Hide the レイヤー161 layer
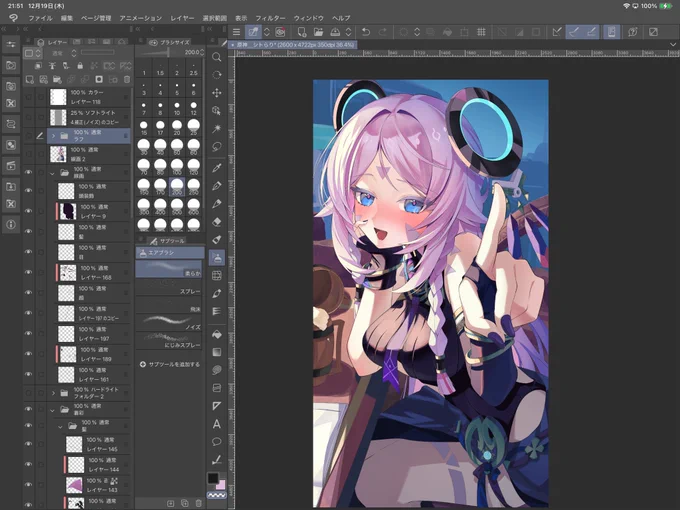 [x=29, y=374]
